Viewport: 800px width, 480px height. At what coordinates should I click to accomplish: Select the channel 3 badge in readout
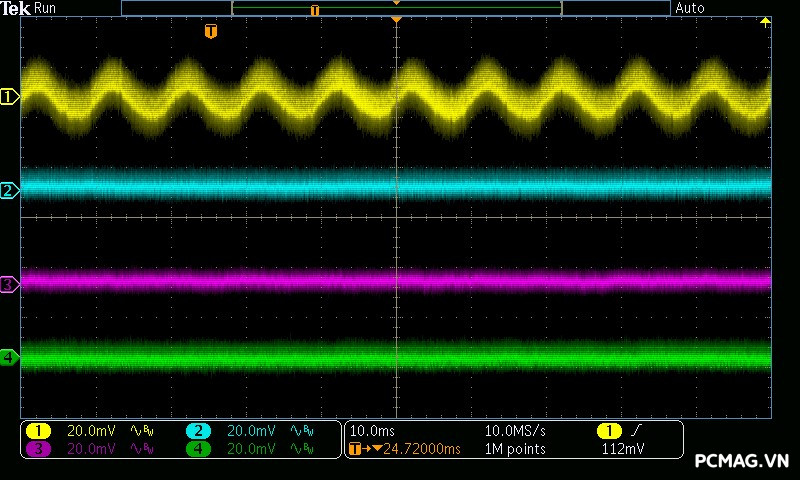38,449
